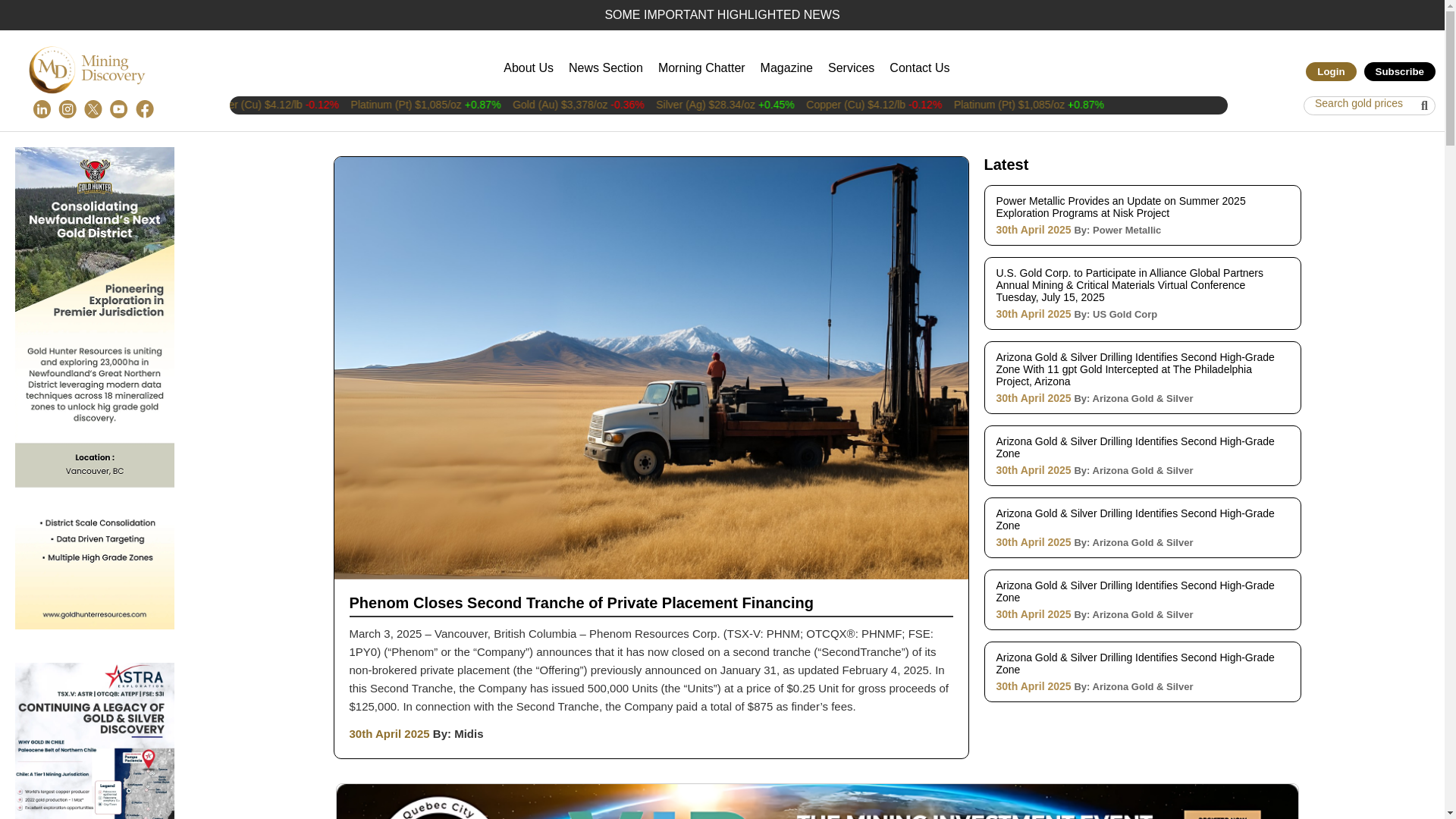Click the 'By: Midis' author text

point(458,734)
